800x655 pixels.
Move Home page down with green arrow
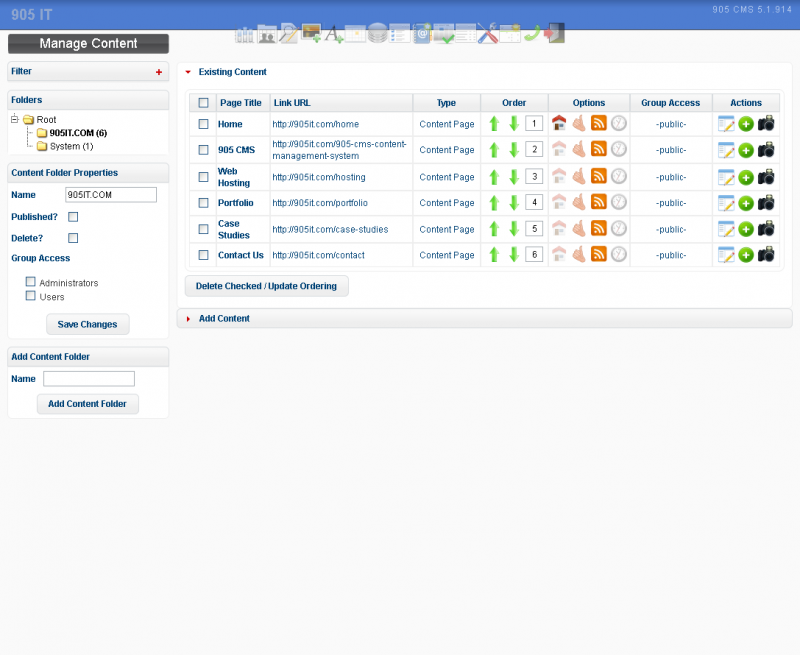pyautogui.click(x=514, y=123)
